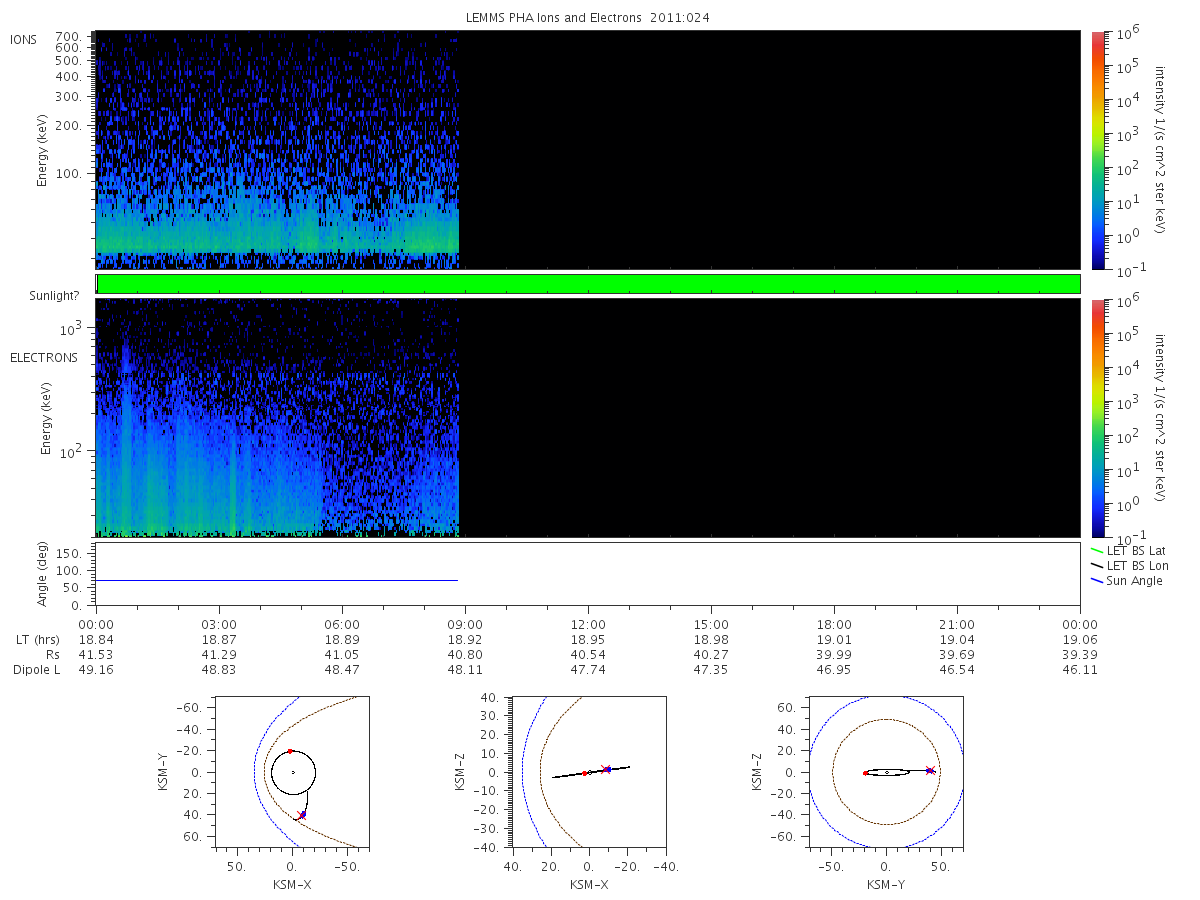Click the electrons intensity color bar

tap(1097, 418)
